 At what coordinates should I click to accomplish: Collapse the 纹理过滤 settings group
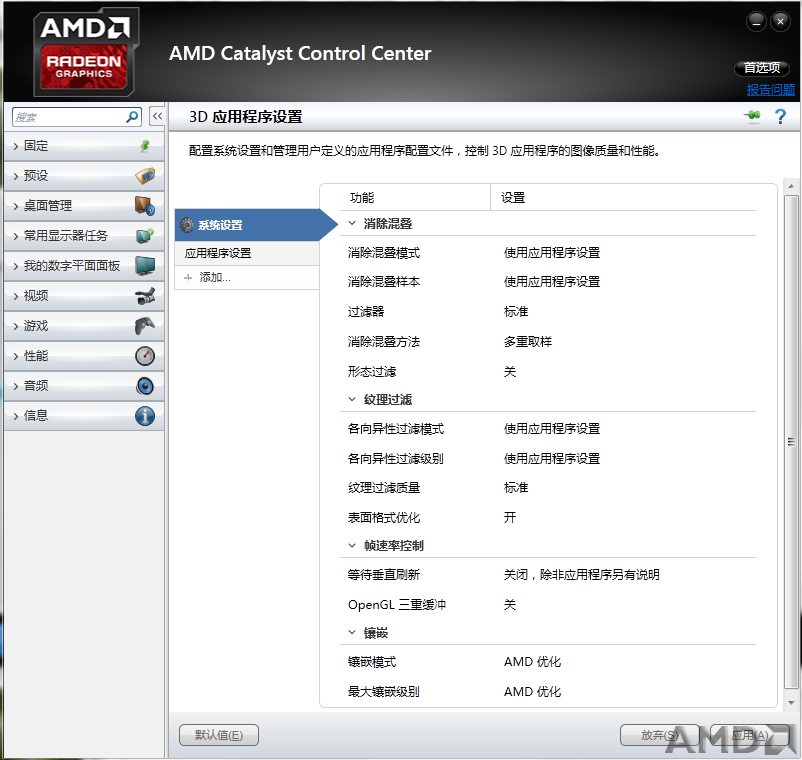(352, 399)
